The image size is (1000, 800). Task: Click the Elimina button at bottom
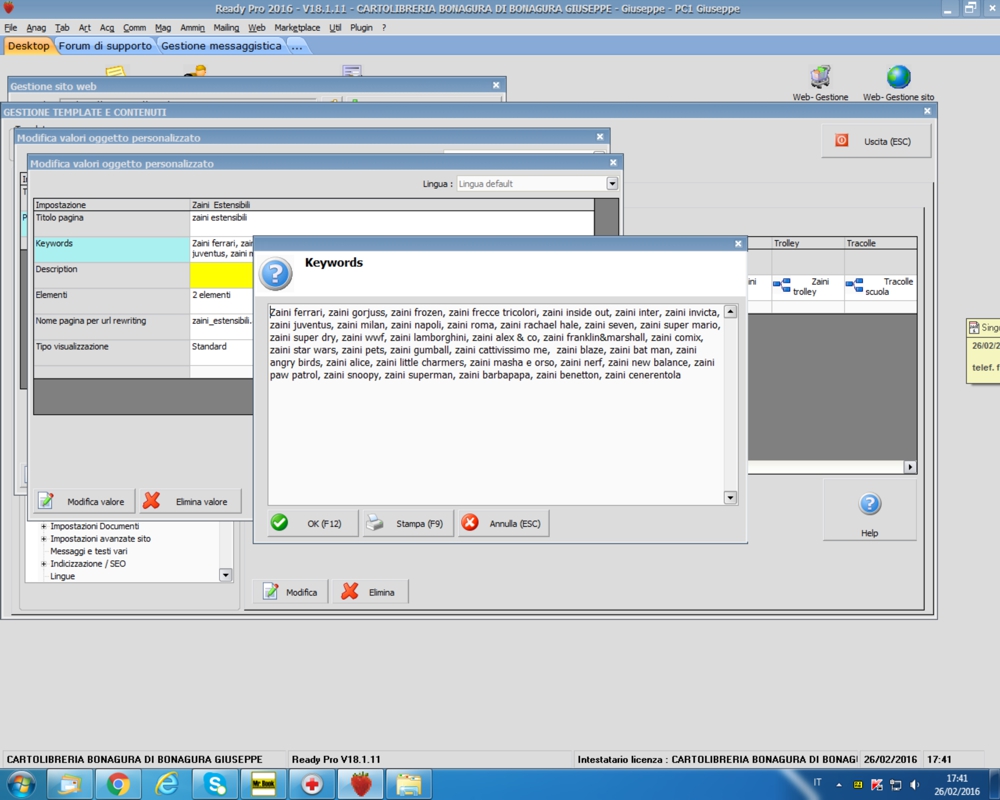tap(370, 592)
